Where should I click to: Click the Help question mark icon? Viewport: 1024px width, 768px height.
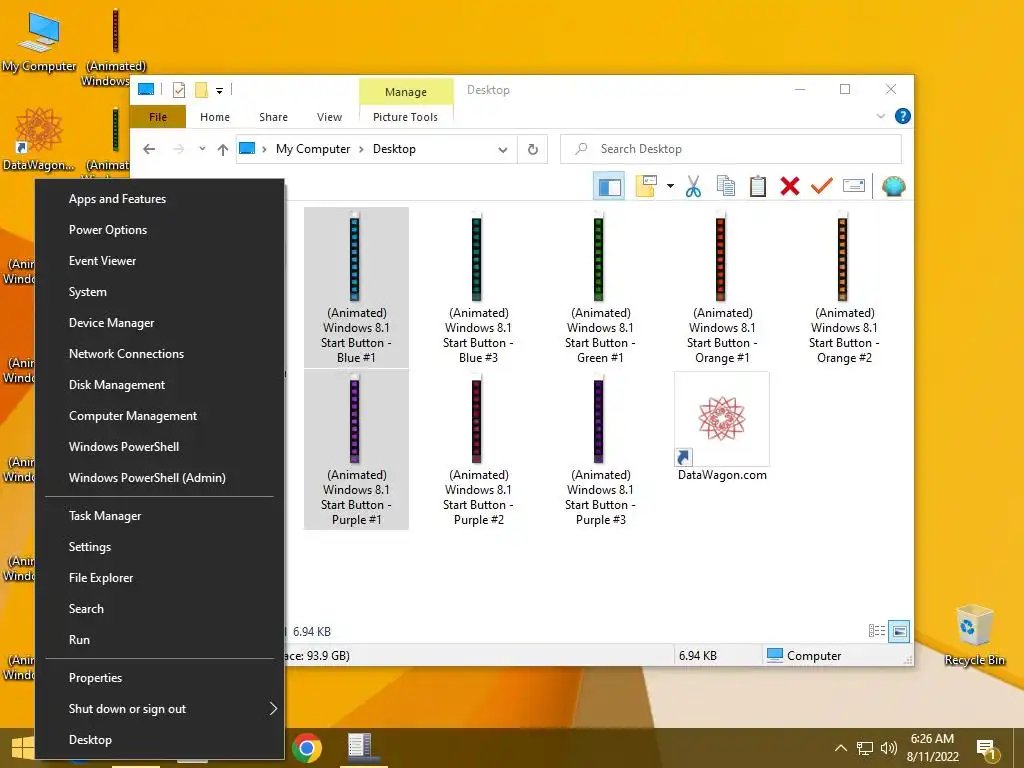pos(903,116)
